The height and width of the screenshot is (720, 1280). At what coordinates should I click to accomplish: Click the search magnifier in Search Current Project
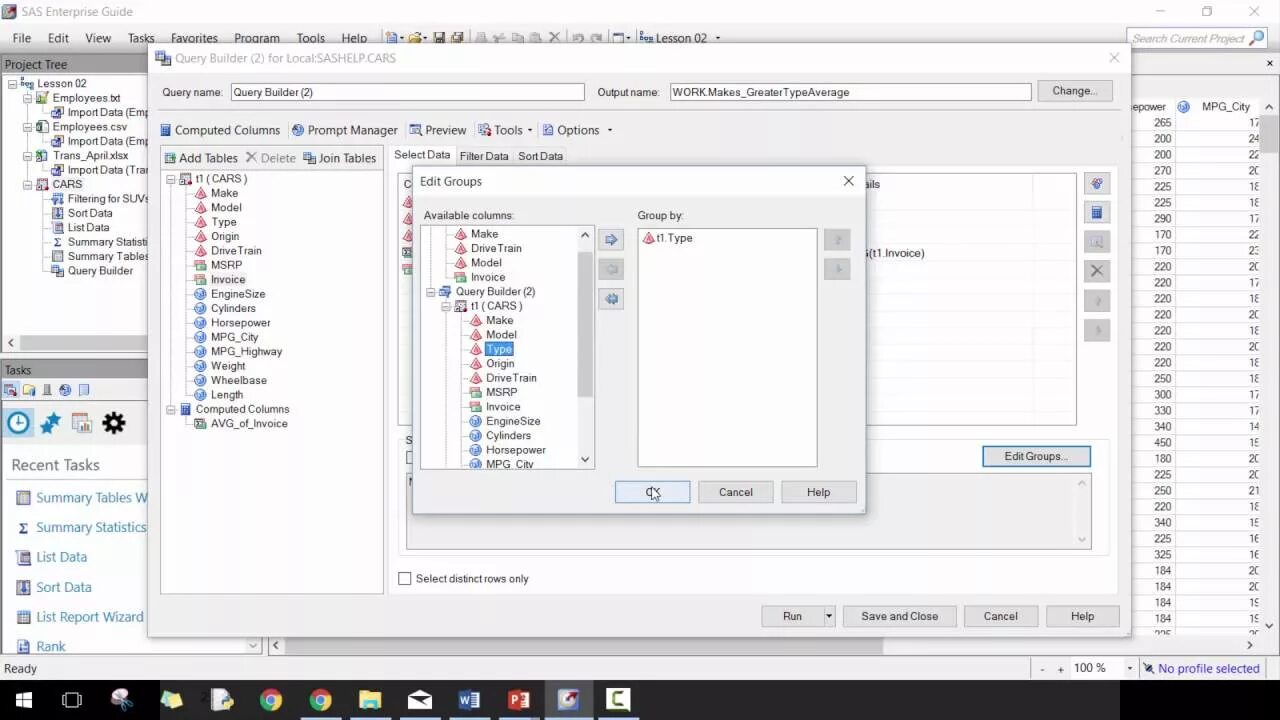[1257, 38]
